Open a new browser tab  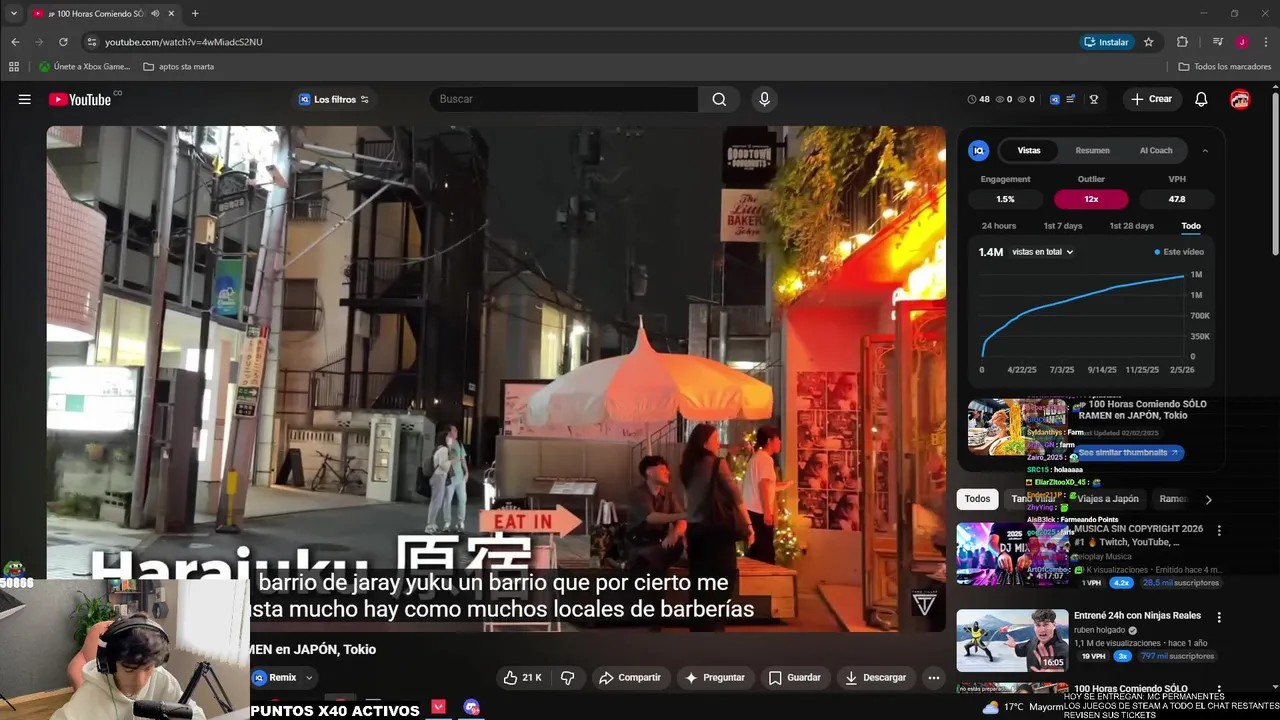[195, 13]
